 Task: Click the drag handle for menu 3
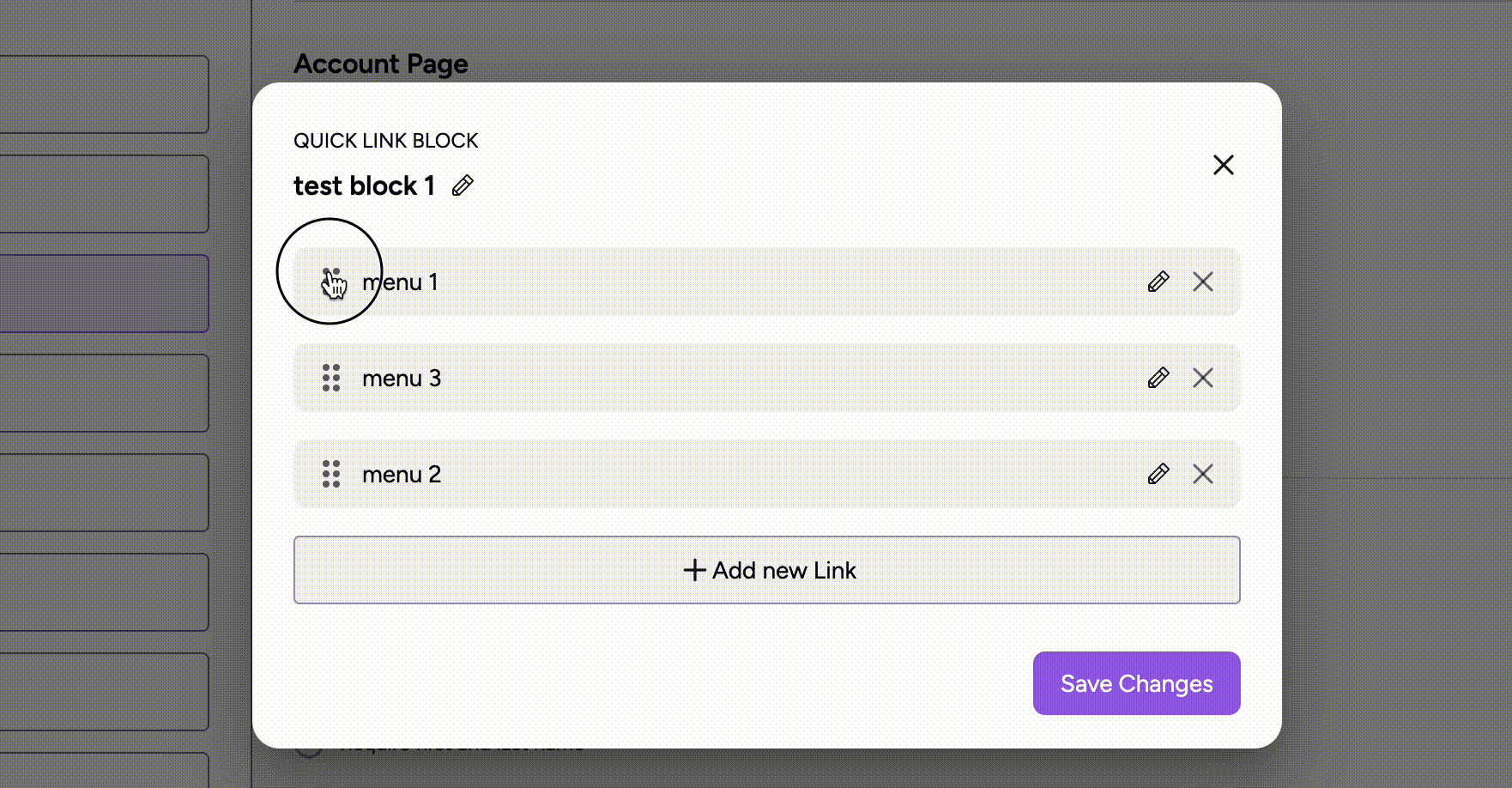pos(331,378)
